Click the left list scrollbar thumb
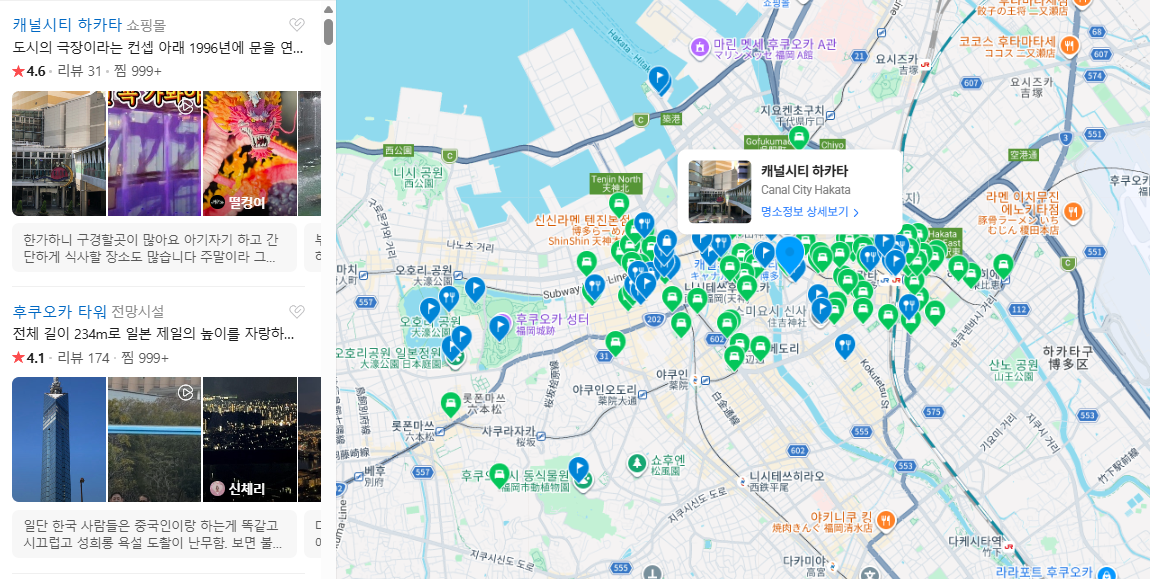This screenshot has height=579, width=1150. point(329,32)
